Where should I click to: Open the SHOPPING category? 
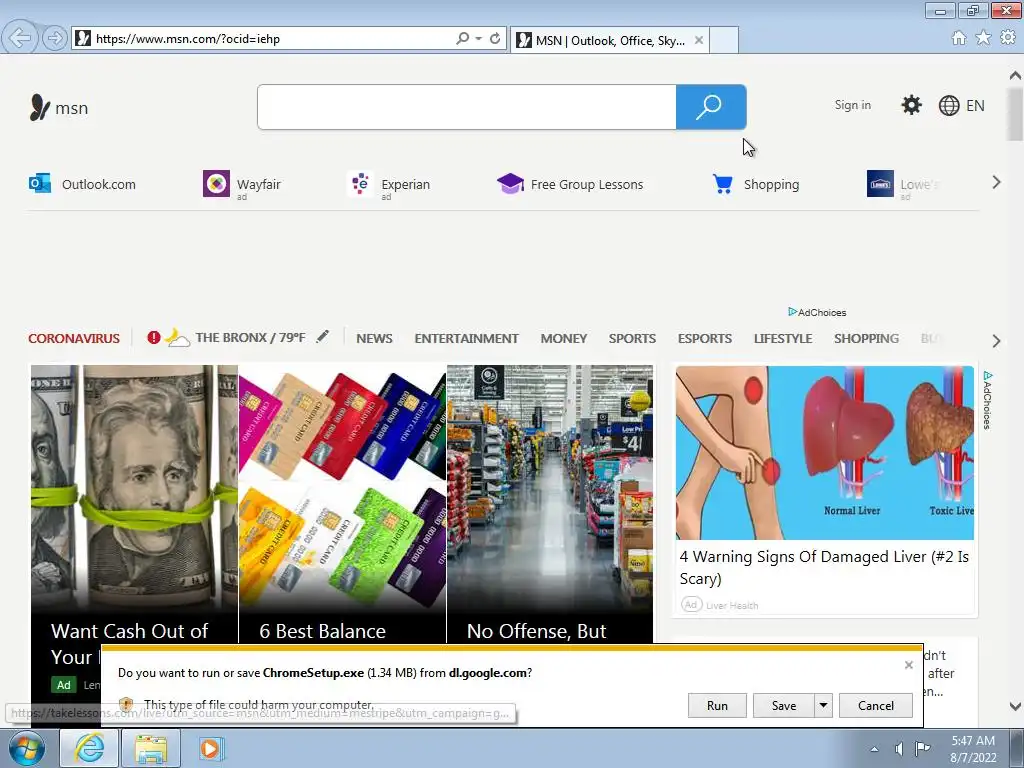(866, 338)
